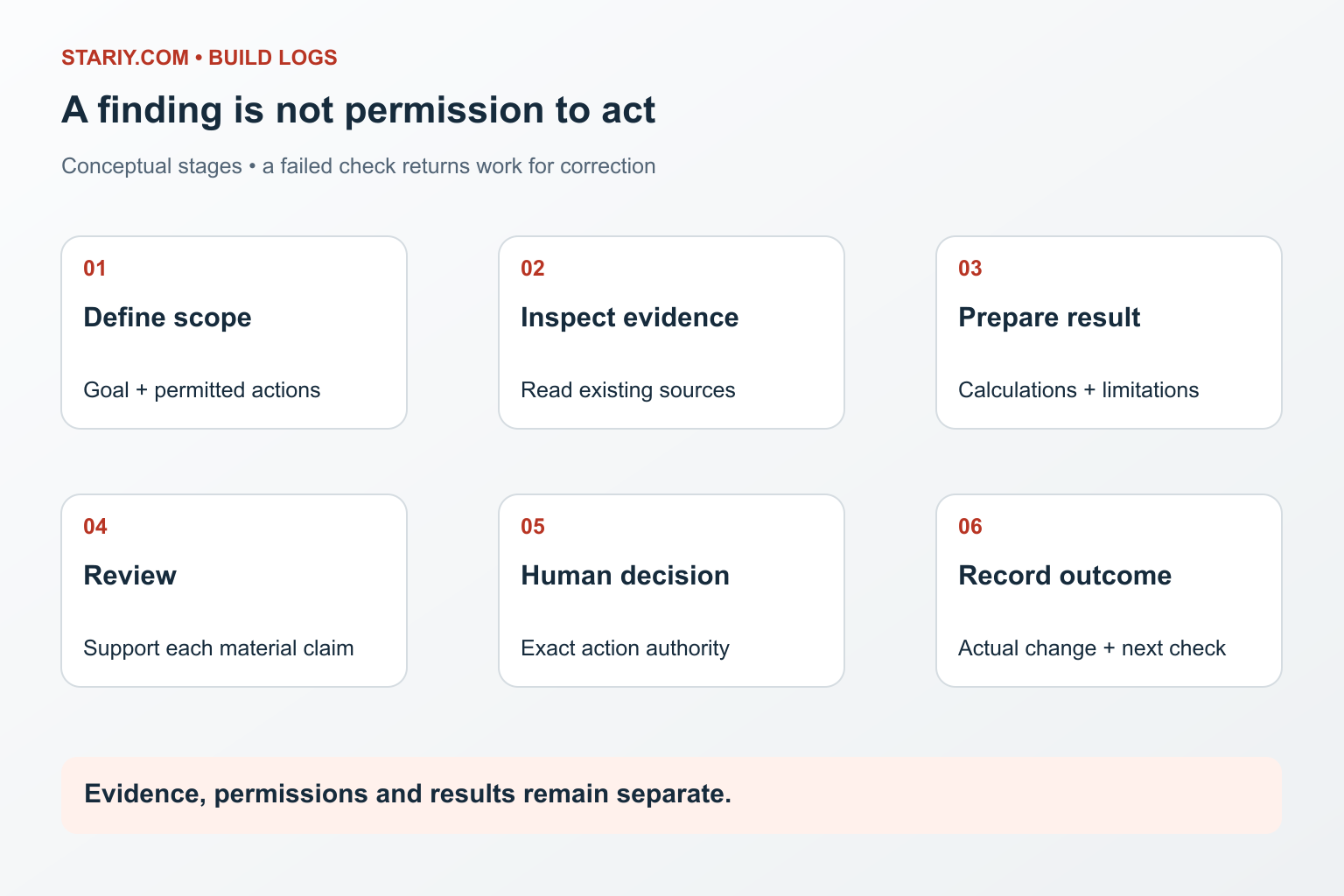
Task: Click the step number '02'
Action: click(x=532, y=269)
